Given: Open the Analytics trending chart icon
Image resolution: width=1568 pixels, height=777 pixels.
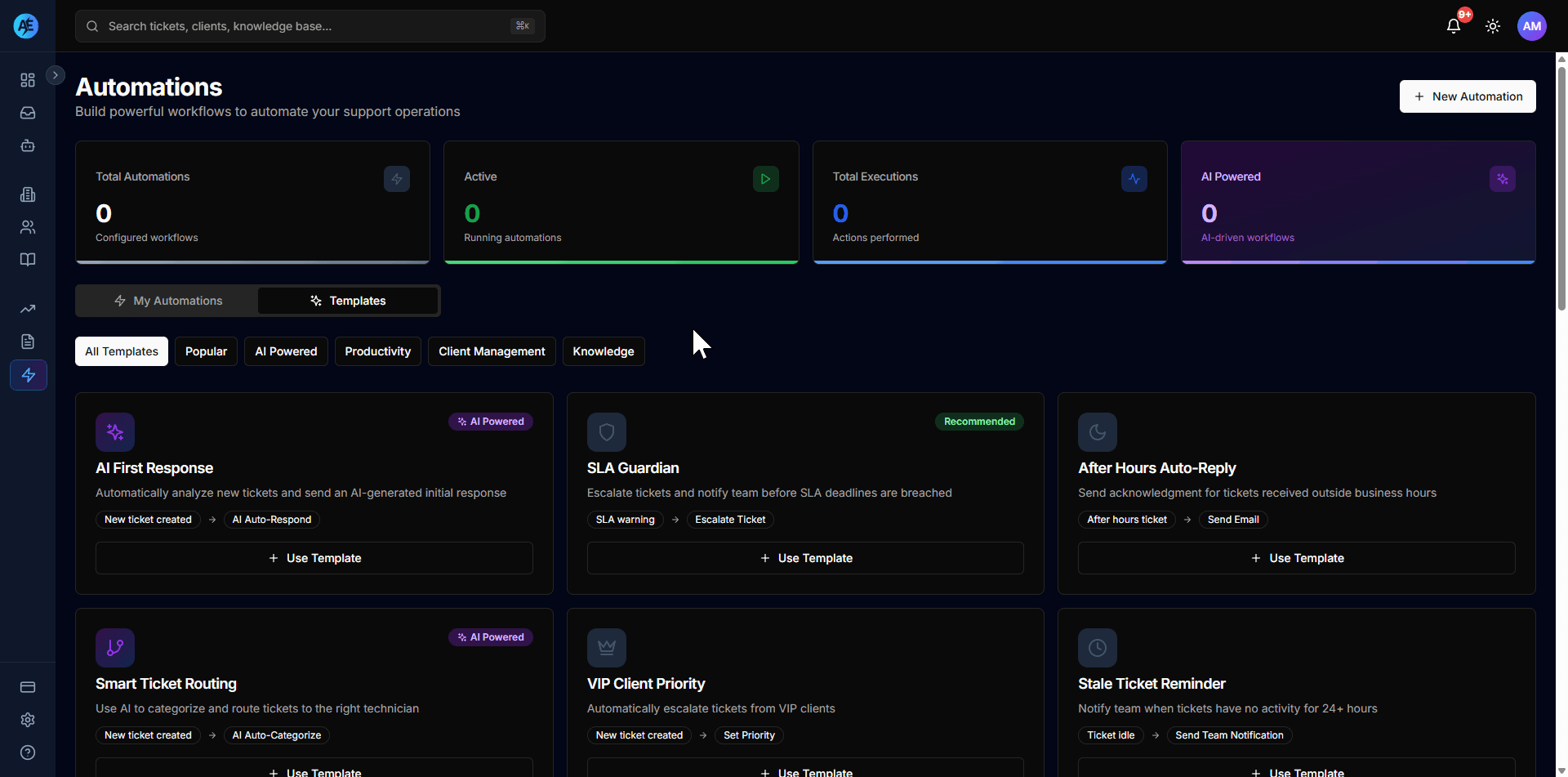Looking at the screenshot, I should (x=28, y=309).
